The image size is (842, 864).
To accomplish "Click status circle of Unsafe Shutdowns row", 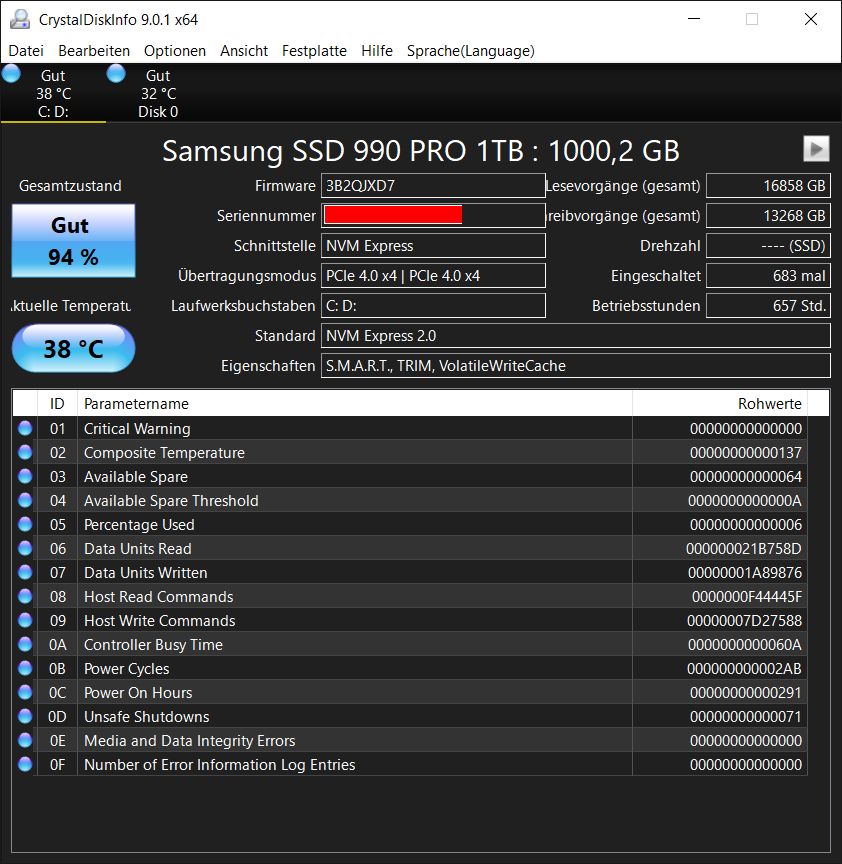I will [x=25, y=716].
